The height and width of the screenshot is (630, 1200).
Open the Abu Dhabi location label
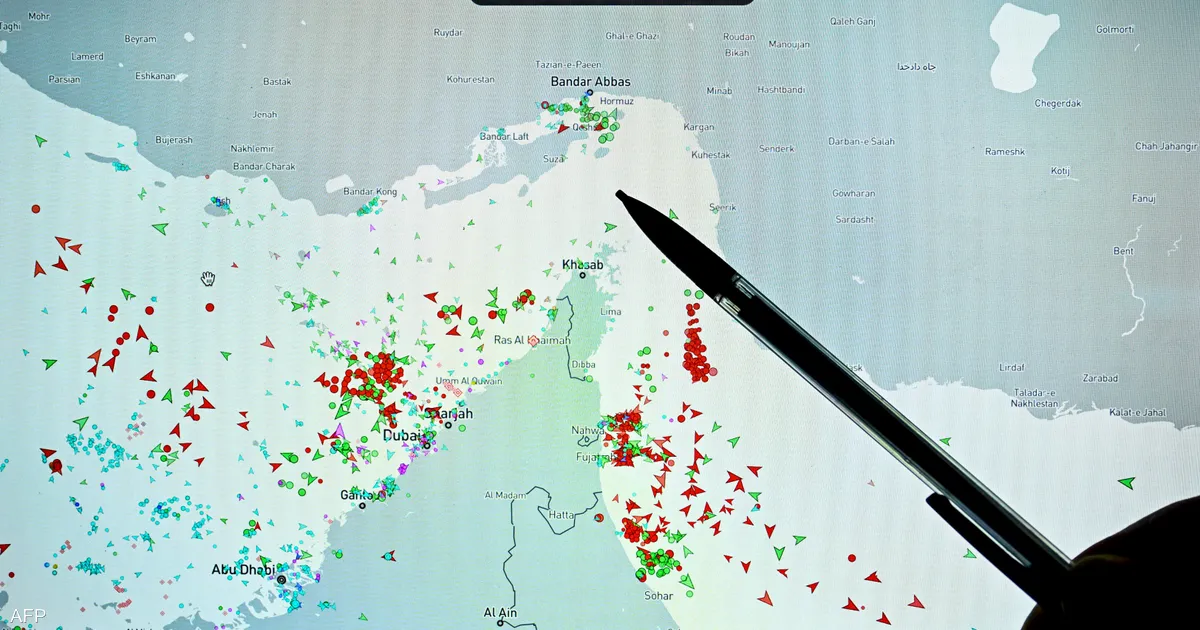[243, 569]
